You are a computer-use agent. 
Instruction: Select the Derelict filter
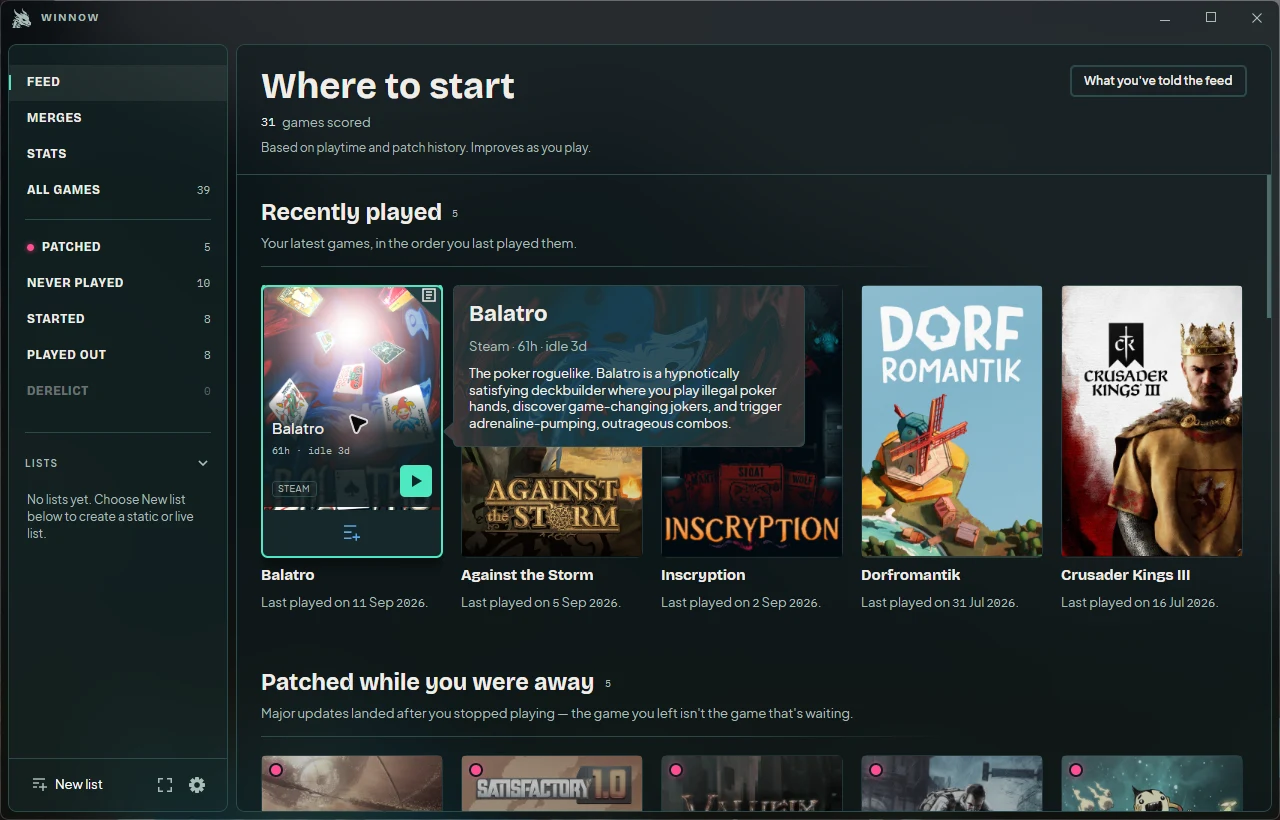[x=118, y=391]
